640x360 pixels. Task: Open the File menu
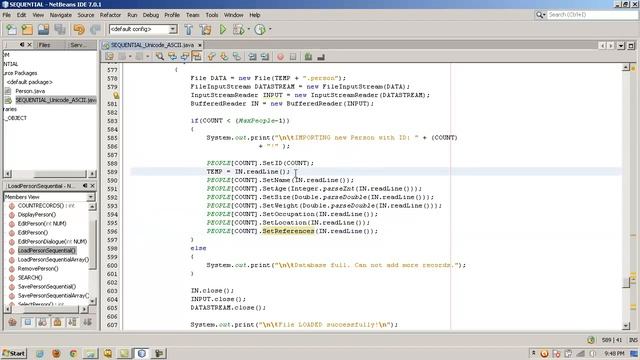tap(7, 15)
